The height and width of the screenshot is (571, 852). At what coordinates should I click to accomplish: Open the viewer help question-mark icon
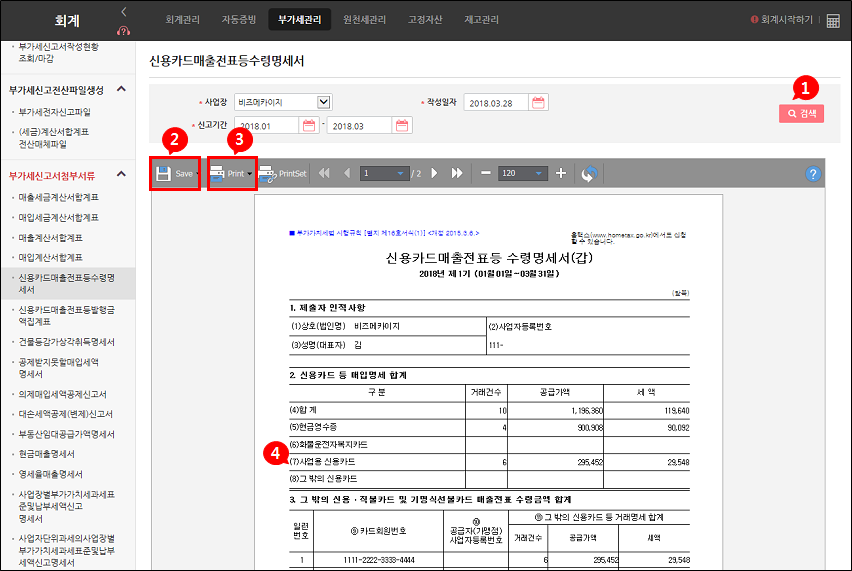[813, 174]
